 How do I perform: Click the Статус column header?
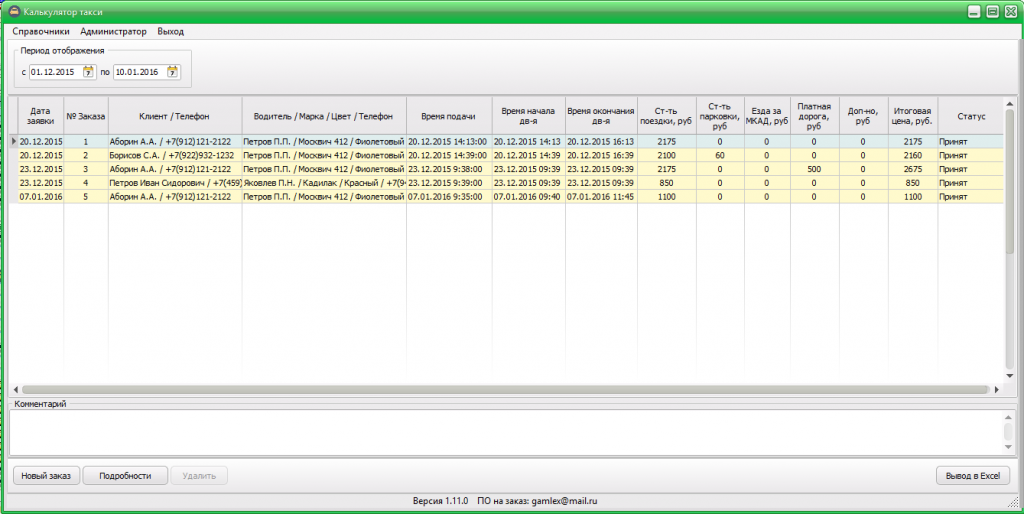click(x=970, y=116)
